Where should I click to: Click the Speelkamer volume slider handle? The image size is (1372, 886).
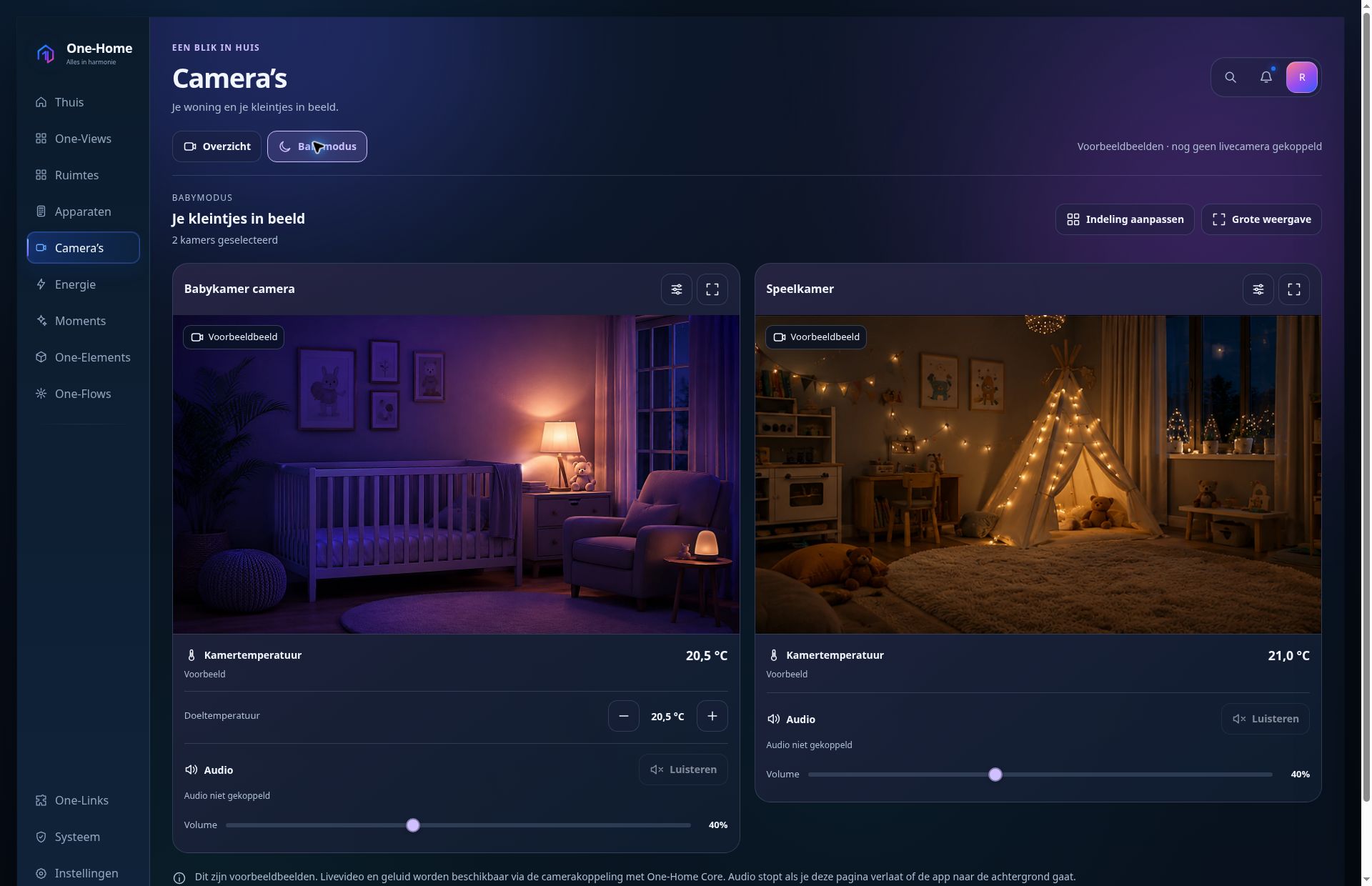[x=995, y=775]
